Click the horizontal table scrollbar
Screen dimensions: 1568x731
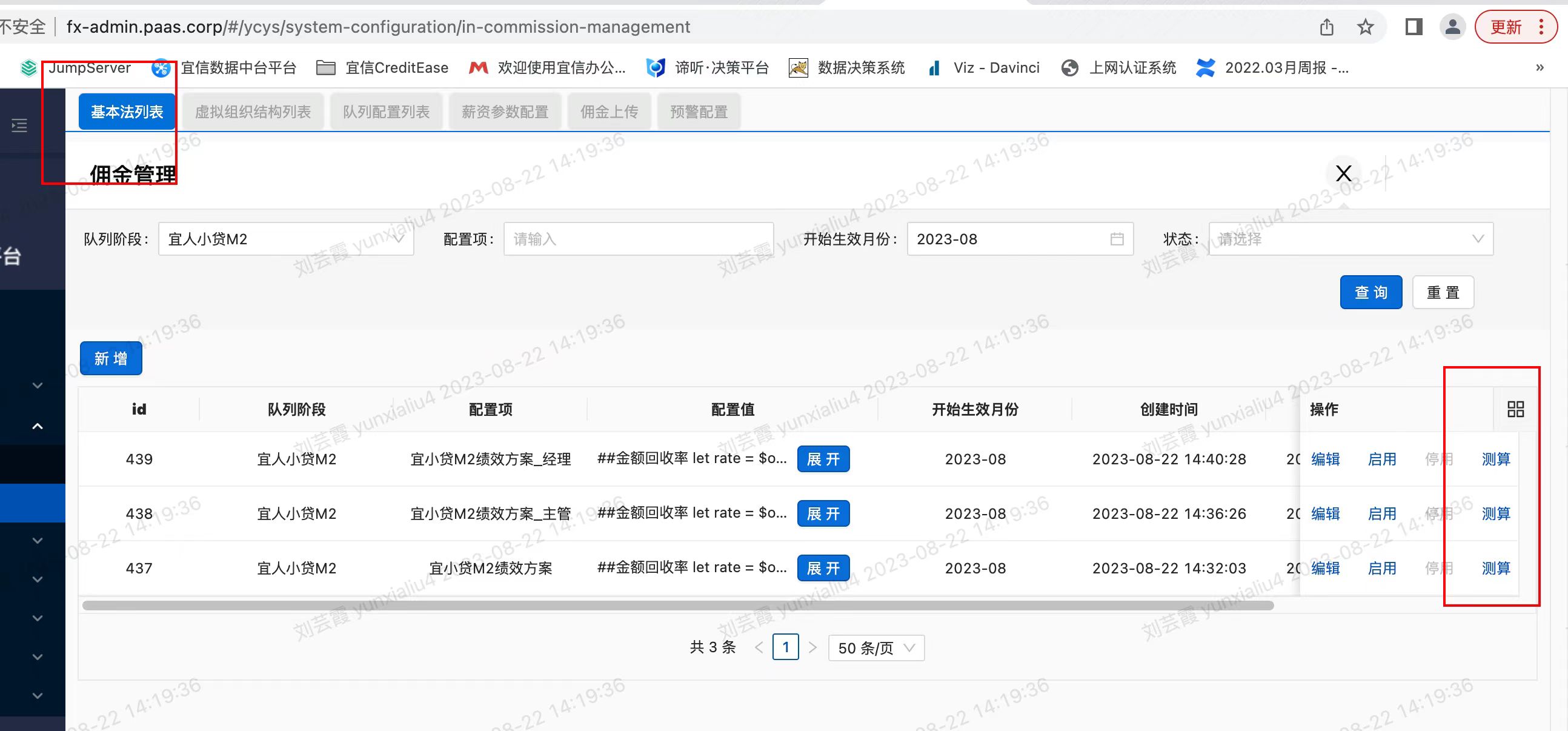point(677,606)
